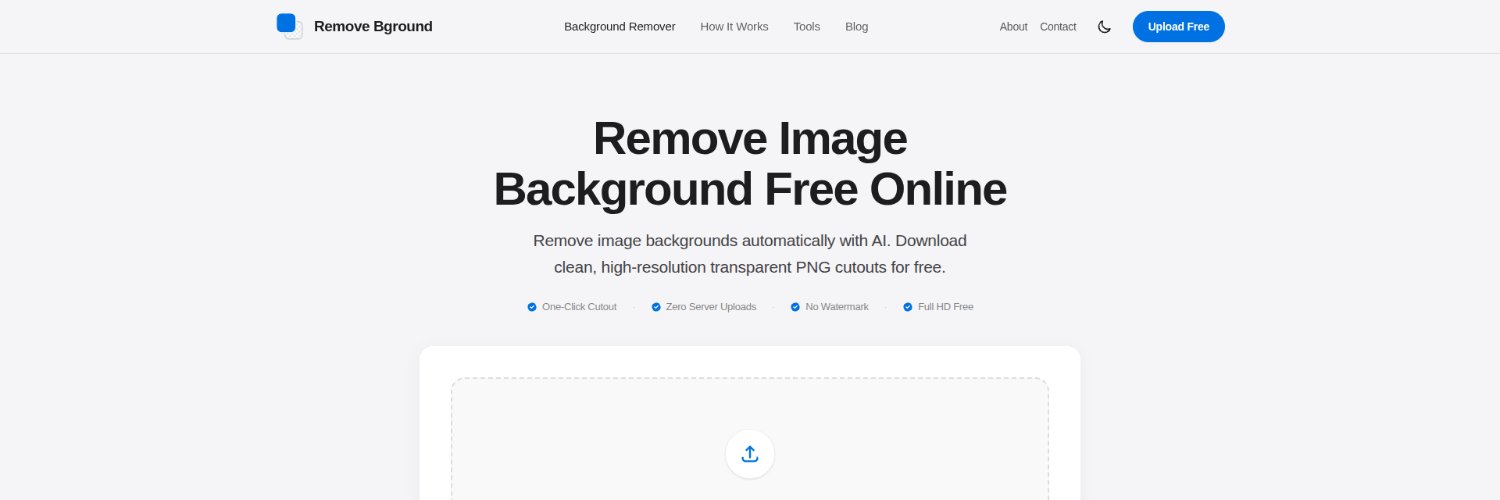Open the Contact link
Image resolution: width=1500 pixels, height=500 pixels.
pyautogui.click(x=1058, y=27)
